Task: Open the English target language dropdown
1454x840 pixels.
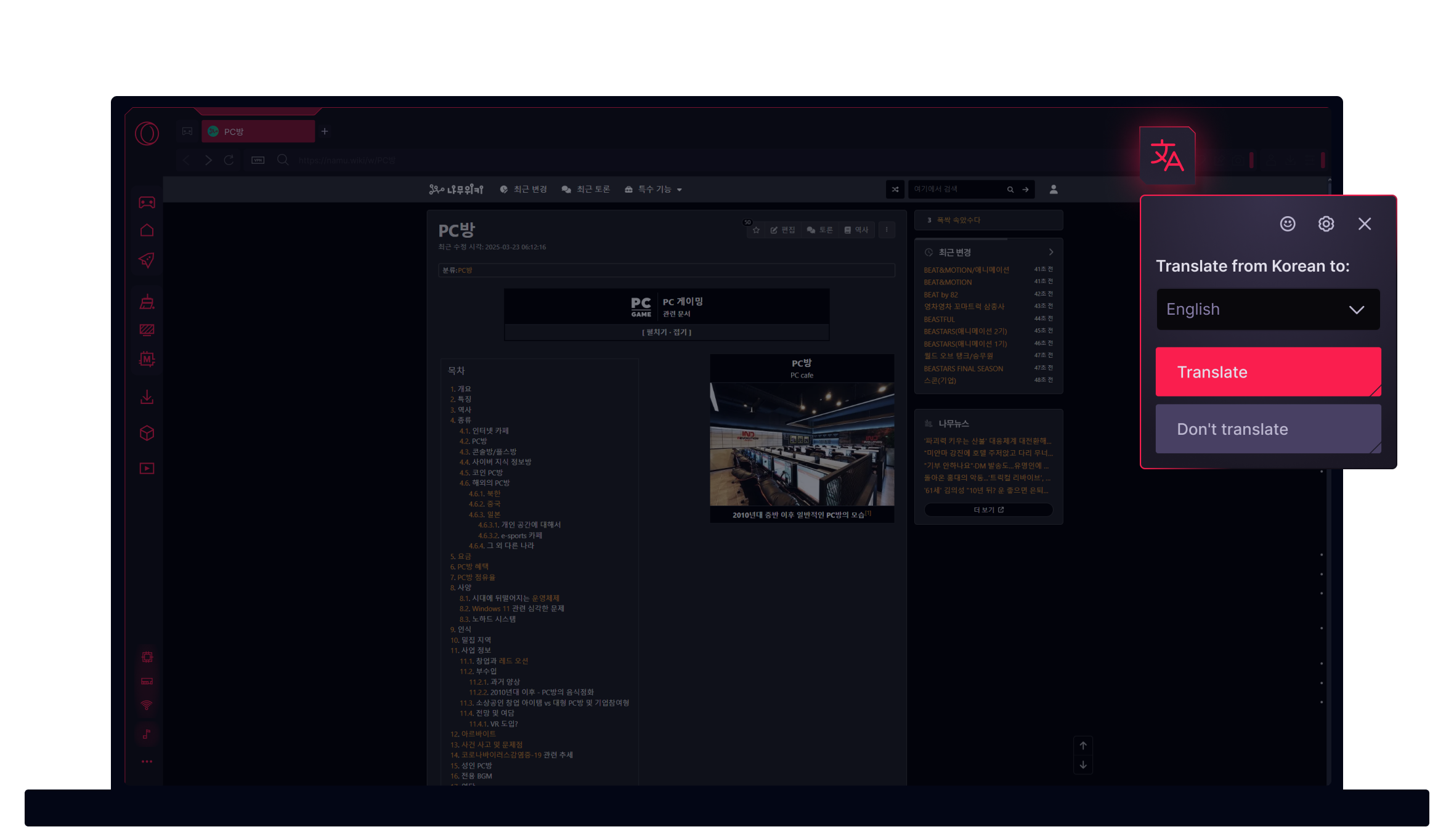Action: coord(1267,309)
